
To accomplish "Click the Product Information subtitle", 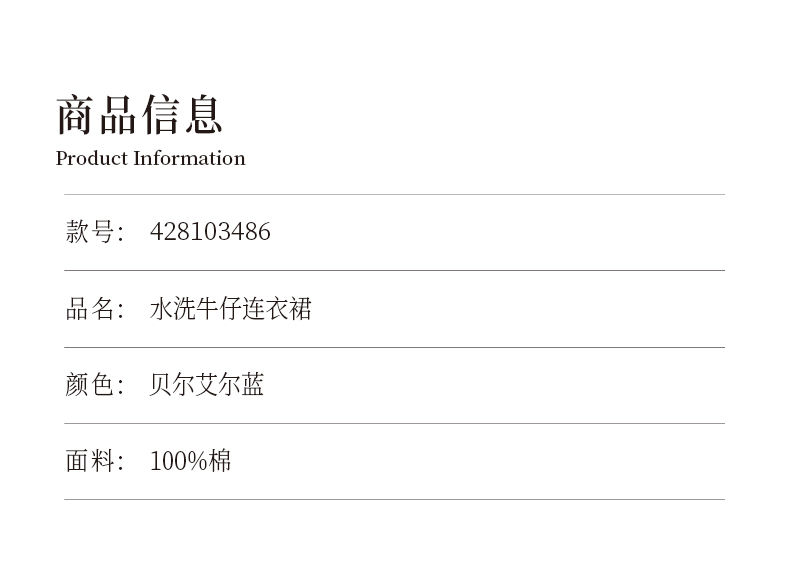I will [151, 158].
